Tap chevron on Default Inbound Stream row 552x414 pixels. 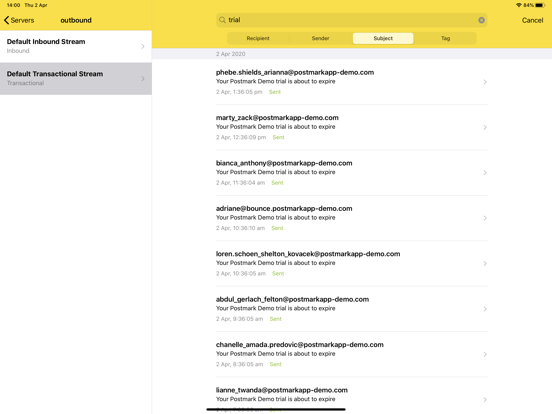(143, 46)
